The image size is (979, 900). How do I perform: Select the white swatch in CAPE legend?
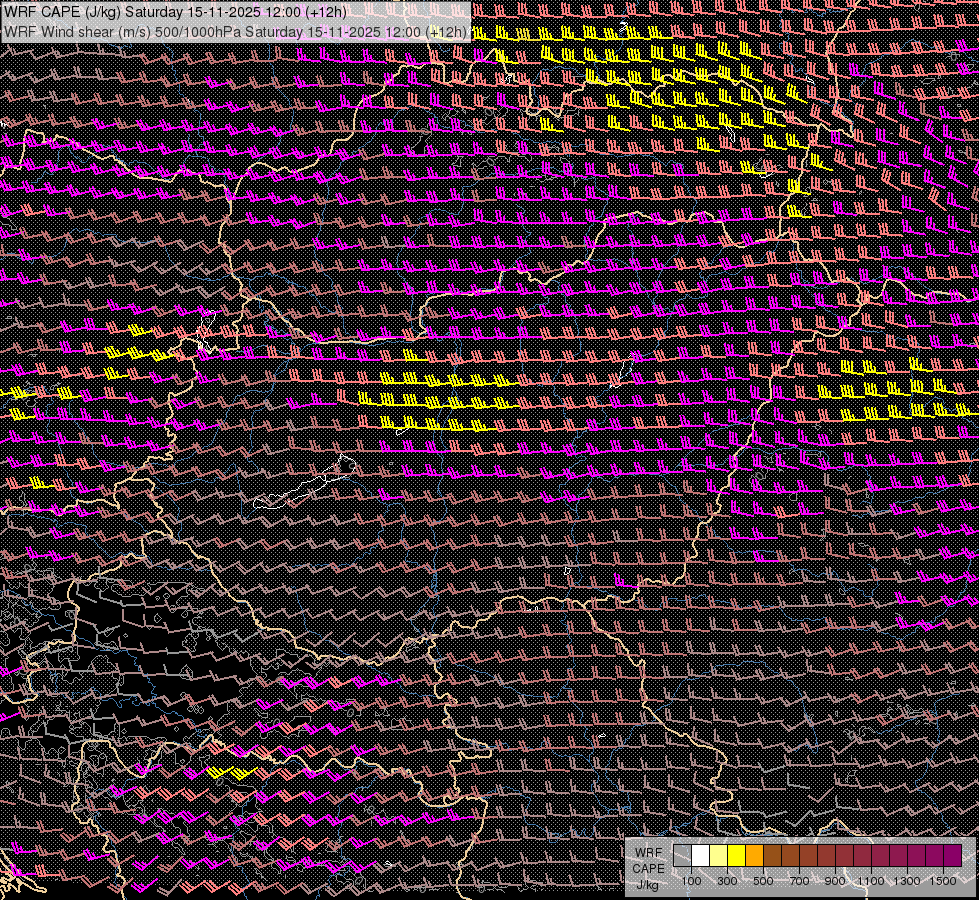coord(700,855)
